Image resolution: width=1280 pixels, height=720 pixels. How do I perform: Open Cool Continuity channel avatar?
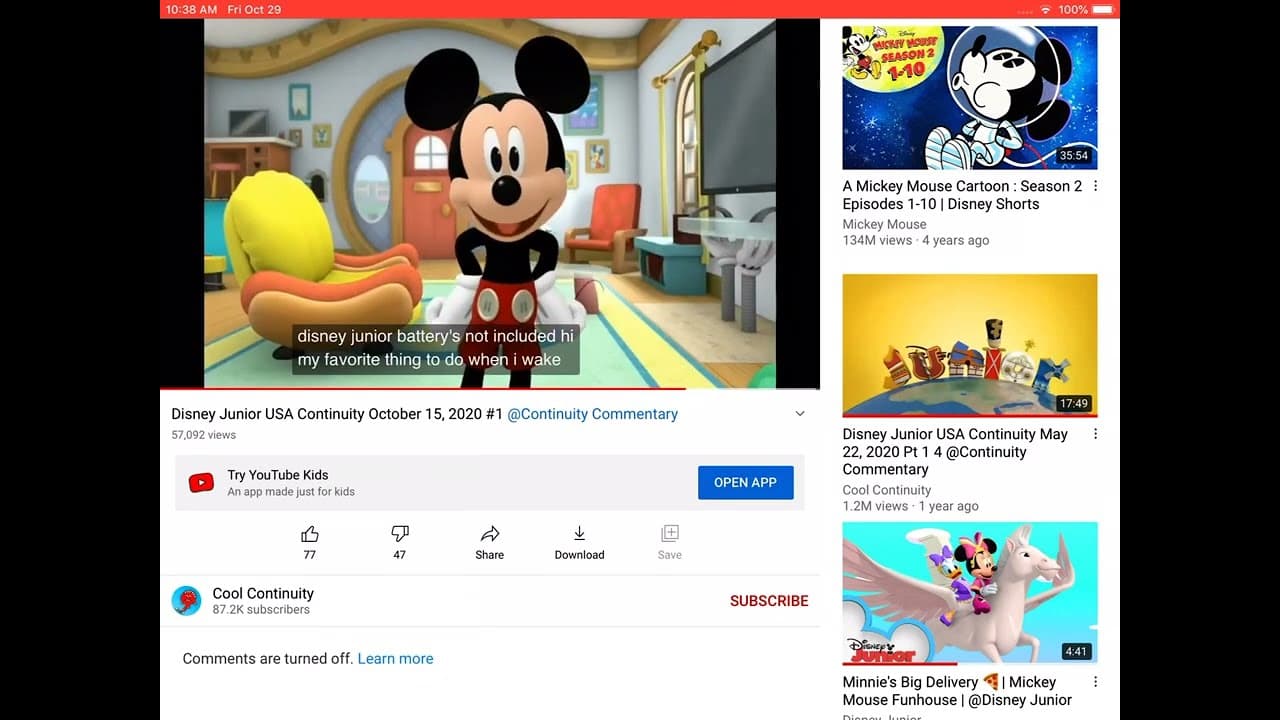point(187,600)
